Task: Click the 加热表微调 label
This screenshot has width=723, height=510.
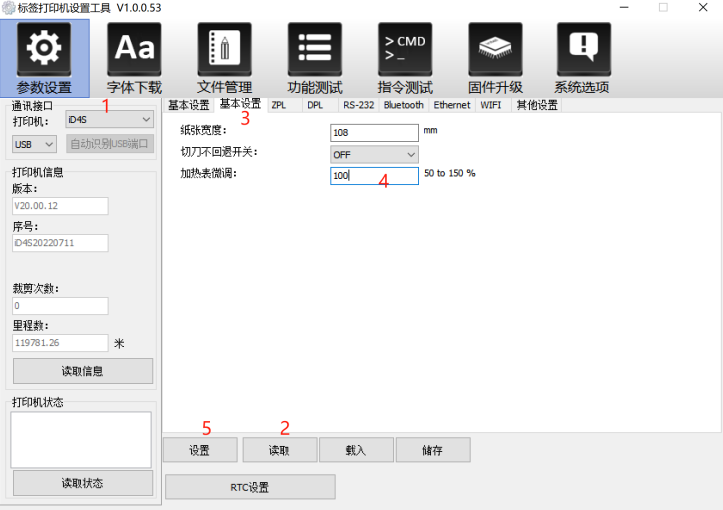Action: (x=208, y=173)
